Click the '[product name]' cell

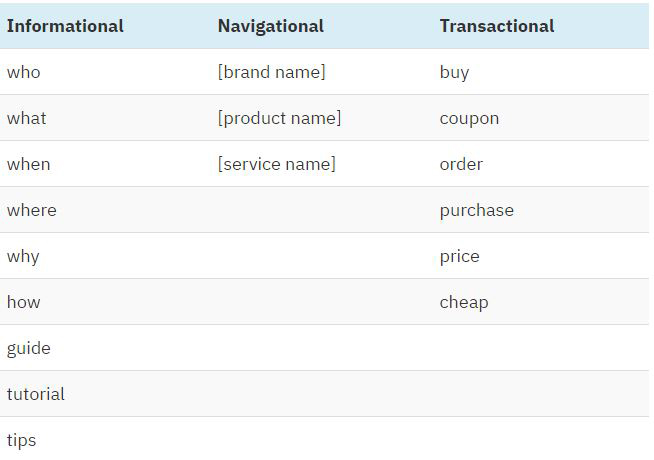click(279, 118)
